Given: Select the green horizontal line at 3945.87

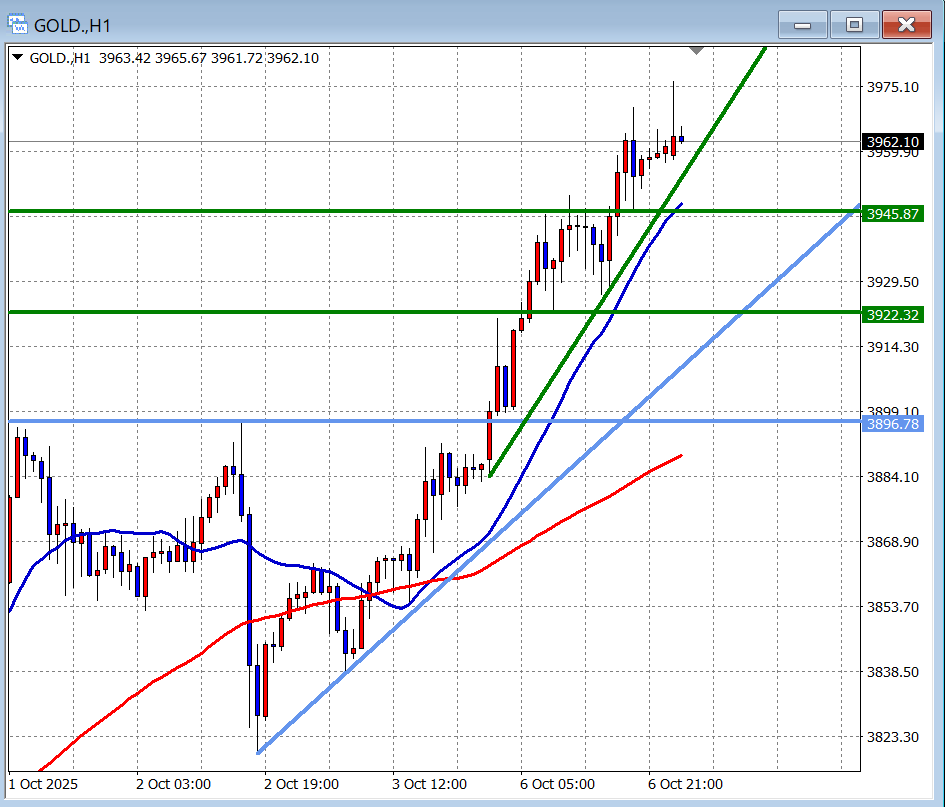Looking at the screenshot, I should tap(300, 211).
